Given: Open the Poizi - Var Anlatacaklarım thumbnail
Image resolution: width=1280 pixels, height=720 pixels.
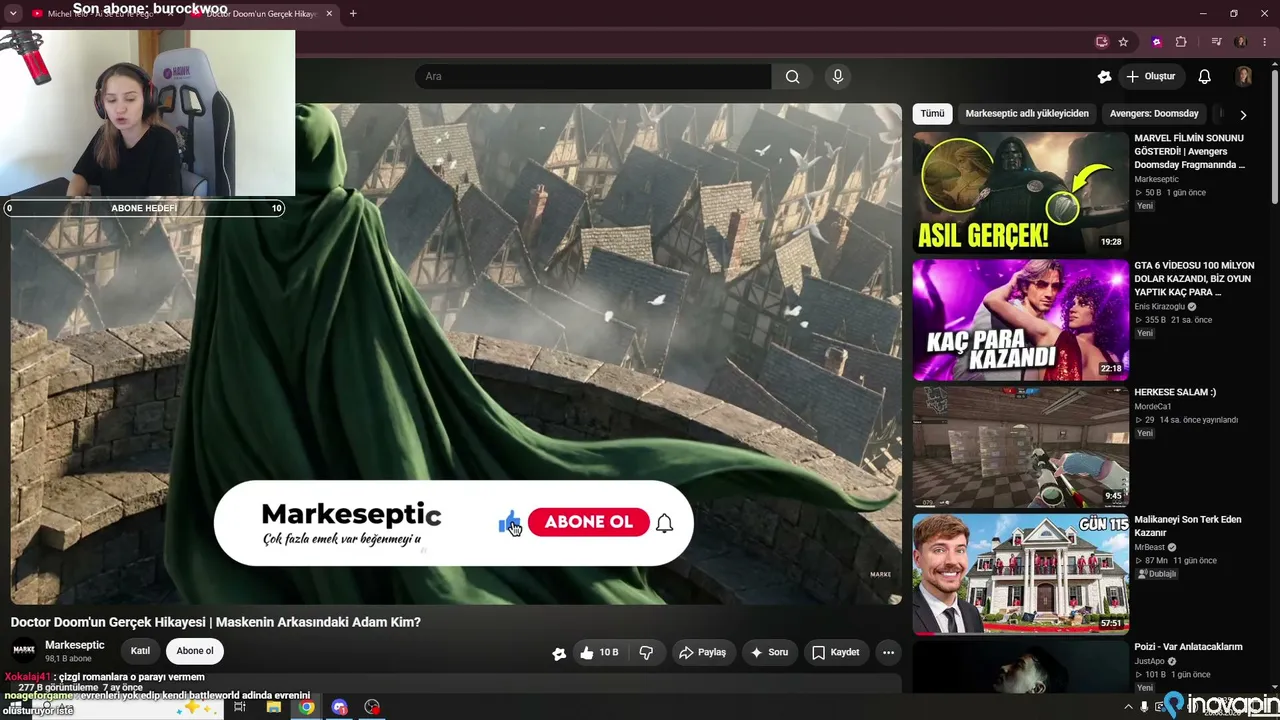Looking at the screenshot, I should (x=1020, y=666).
